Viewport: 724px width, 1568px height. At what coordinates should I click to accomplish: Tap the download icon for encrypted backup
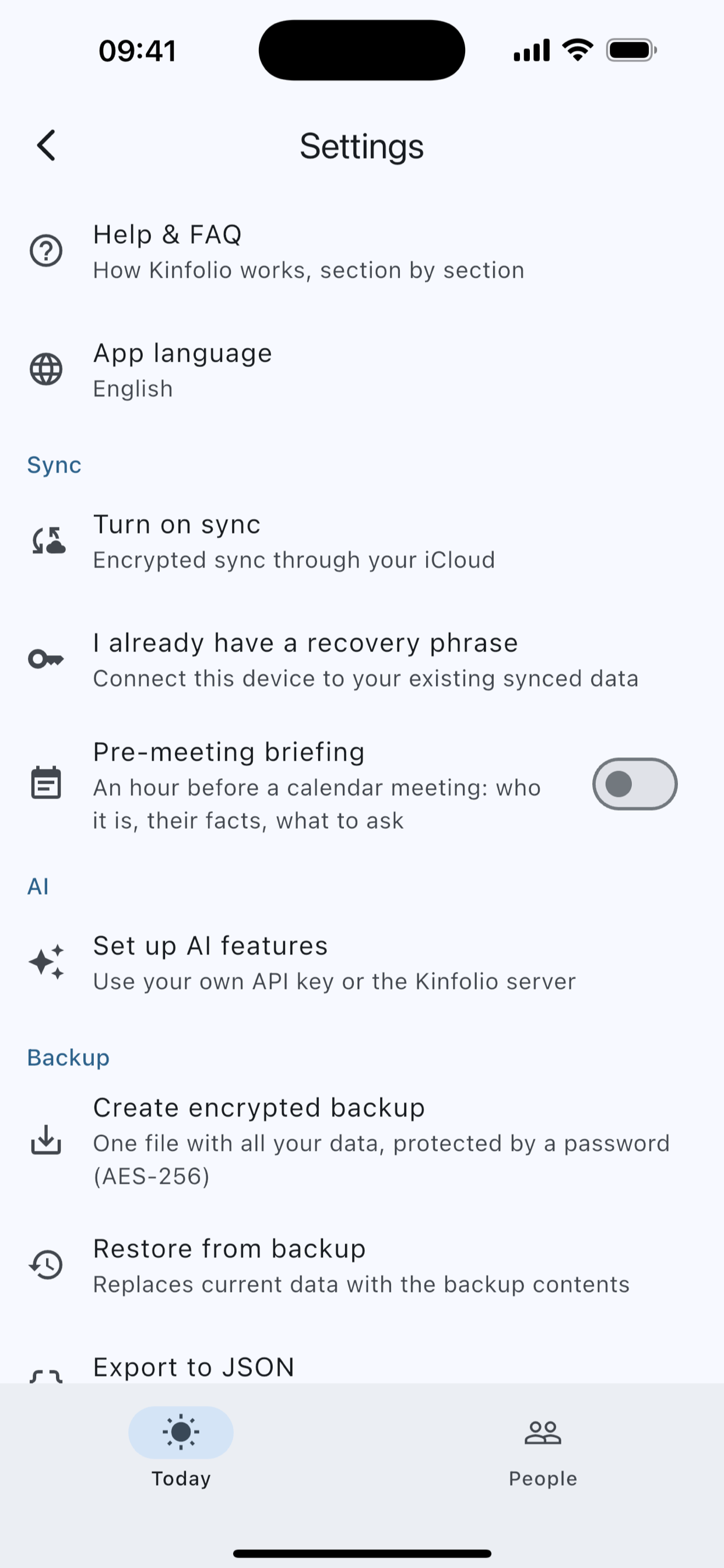coord(46,1140)
